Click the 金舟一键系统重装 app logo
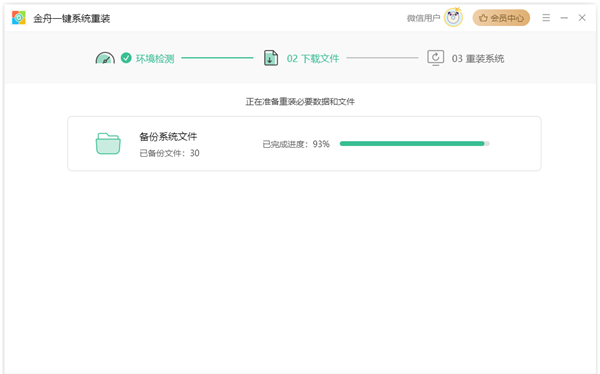 click(x=18, y=18)
